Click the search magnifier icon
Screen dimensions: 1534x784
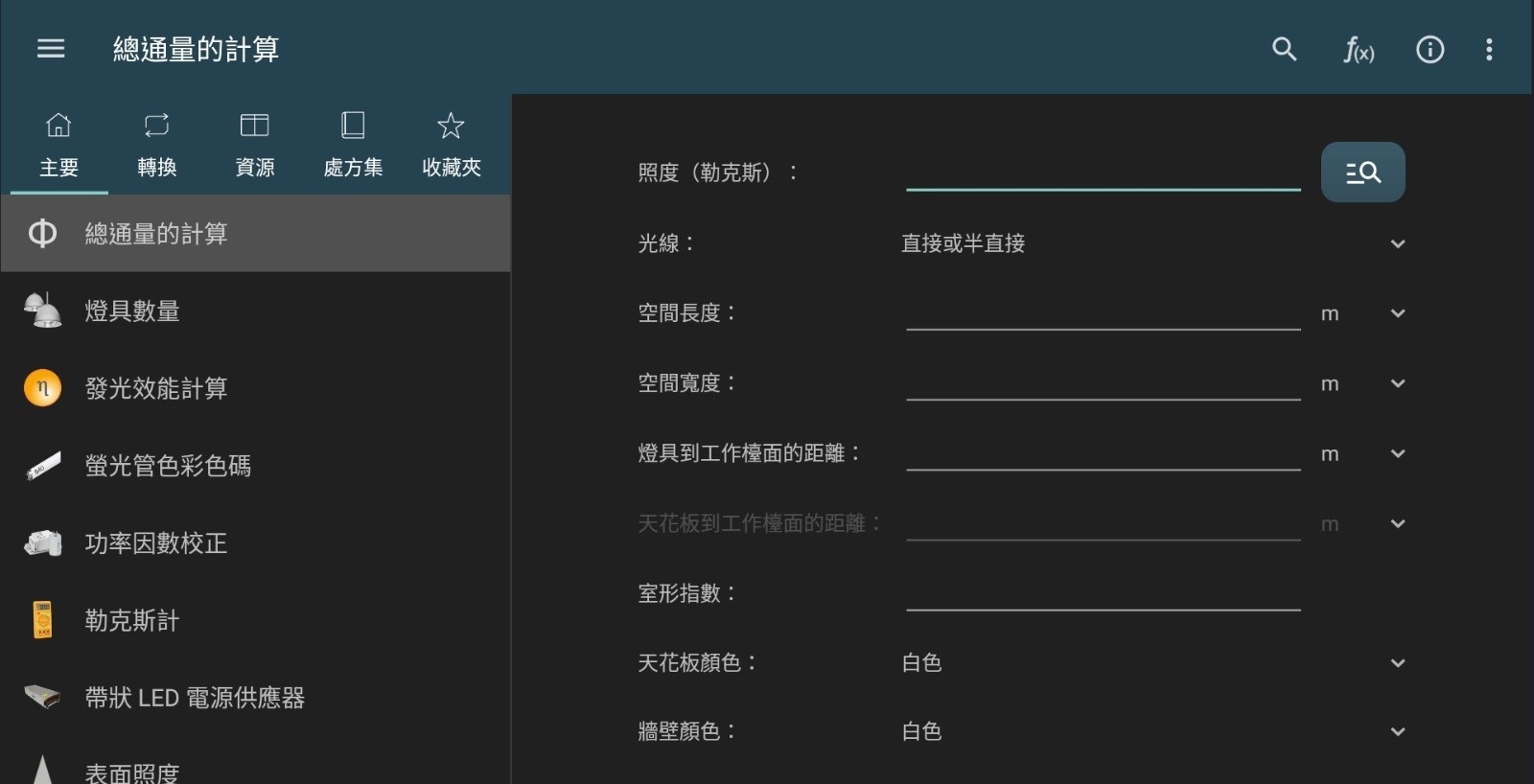(1284, 49)
